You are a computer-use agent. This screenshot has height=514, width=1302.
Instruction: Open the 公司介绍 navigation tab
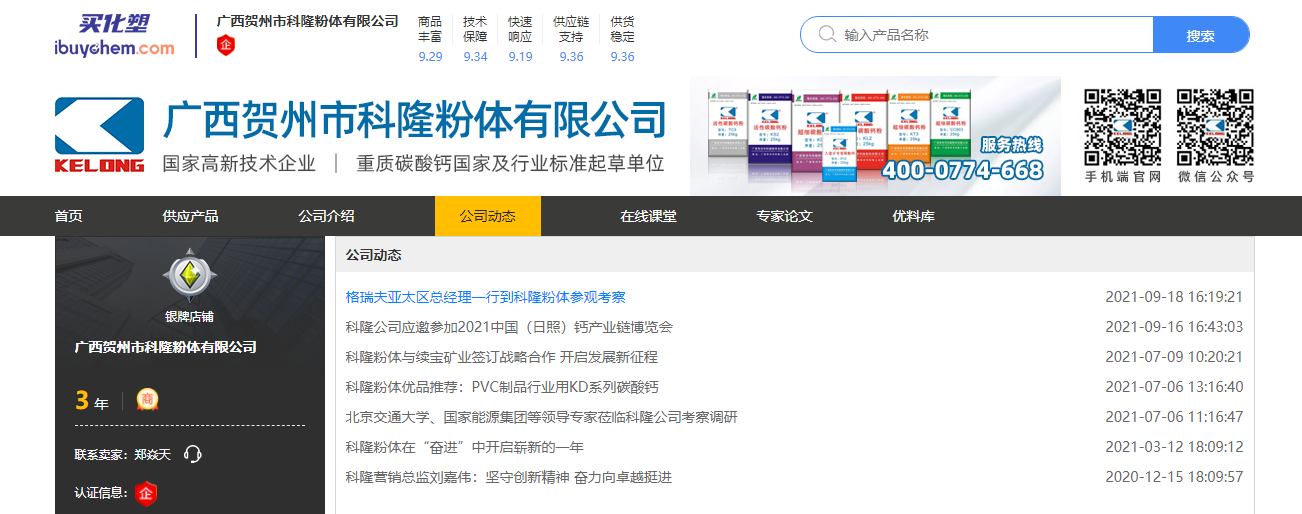coord(326,216)
